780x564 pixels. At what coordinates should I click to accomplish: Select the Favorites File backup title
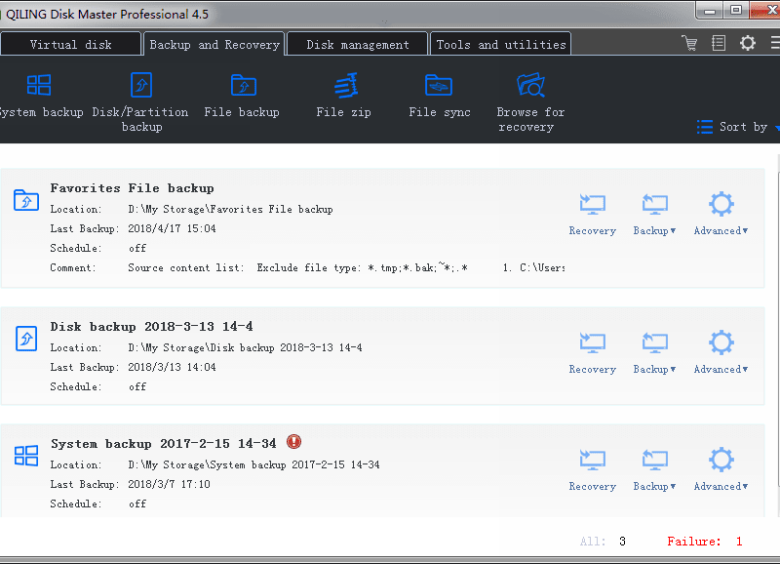pyautogui.click(x=132, y=188)
